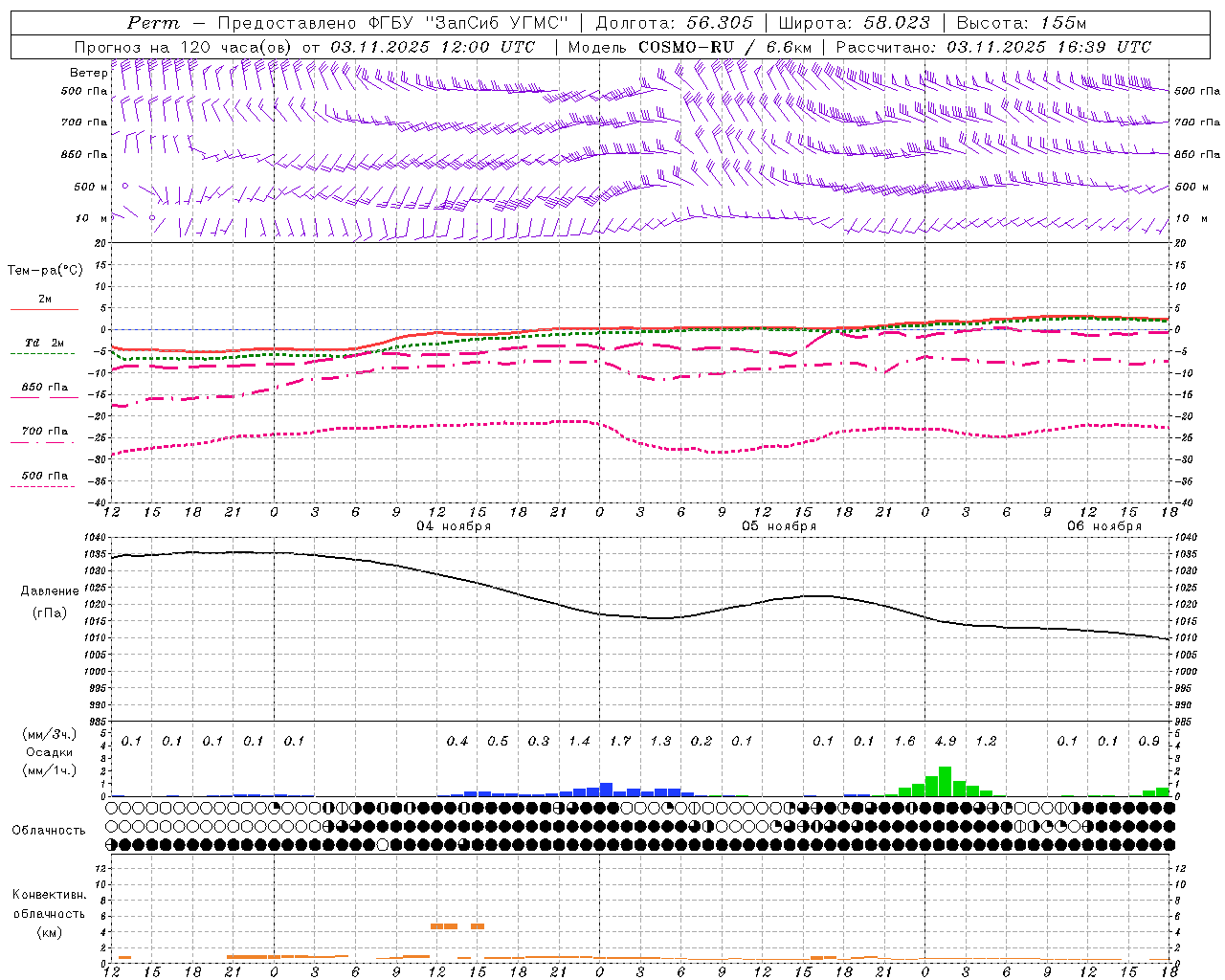Click the 3-hour precipitation value "1.2"
Screen dimensions: 1225x980
986,742
